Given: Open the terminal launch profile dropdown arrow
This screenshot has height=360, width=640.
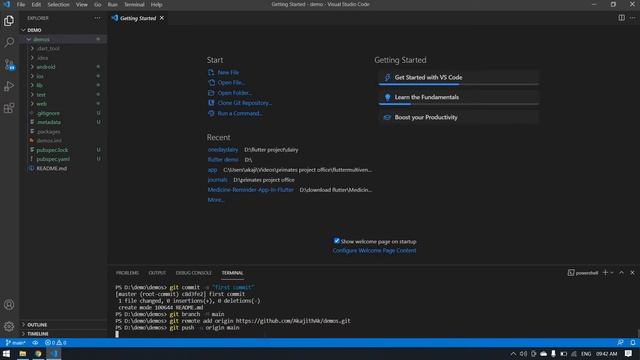Looking at the screenshot, I should coord(612,273).
